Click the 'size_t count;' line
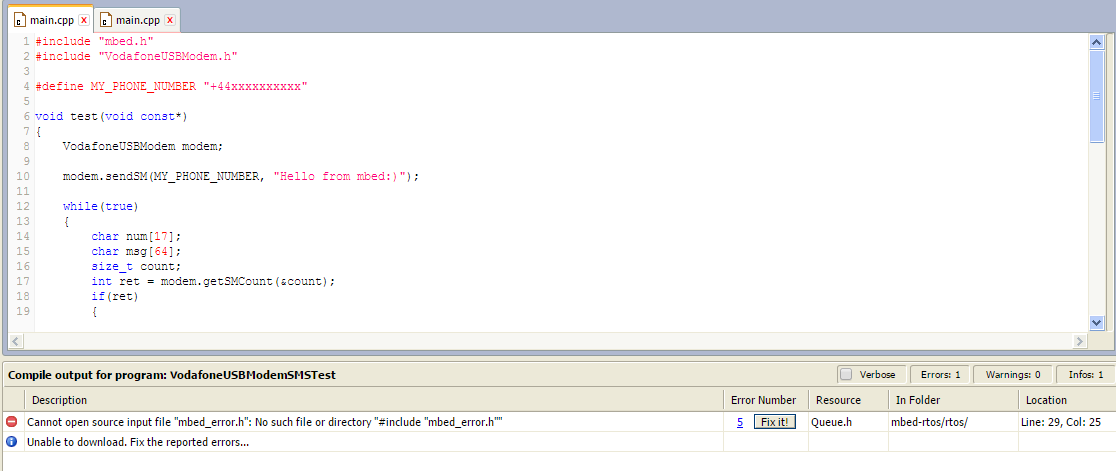This screenshot has height=471, width=1116. (137, 266)
